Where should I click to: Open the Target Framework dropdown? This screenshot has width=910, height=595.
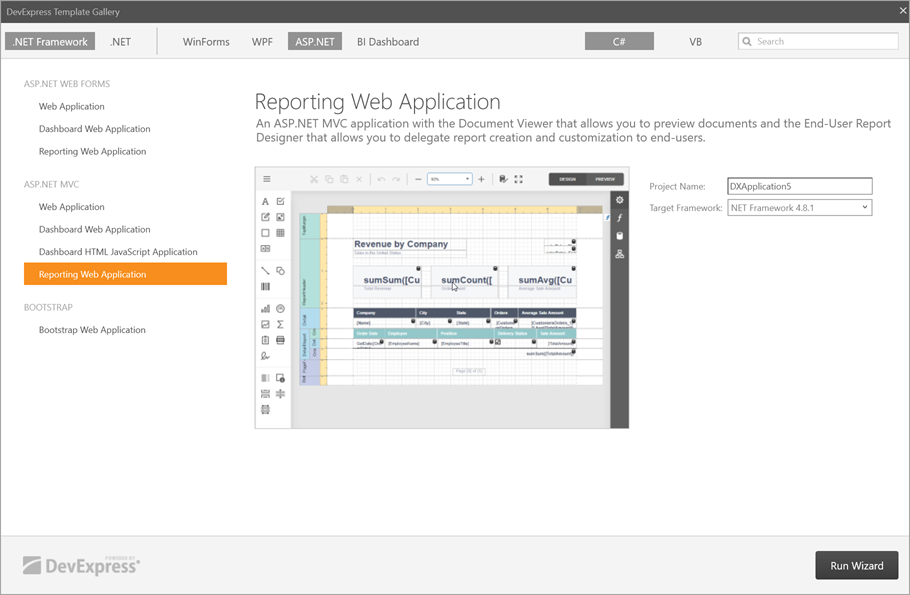tap(800, 207)
